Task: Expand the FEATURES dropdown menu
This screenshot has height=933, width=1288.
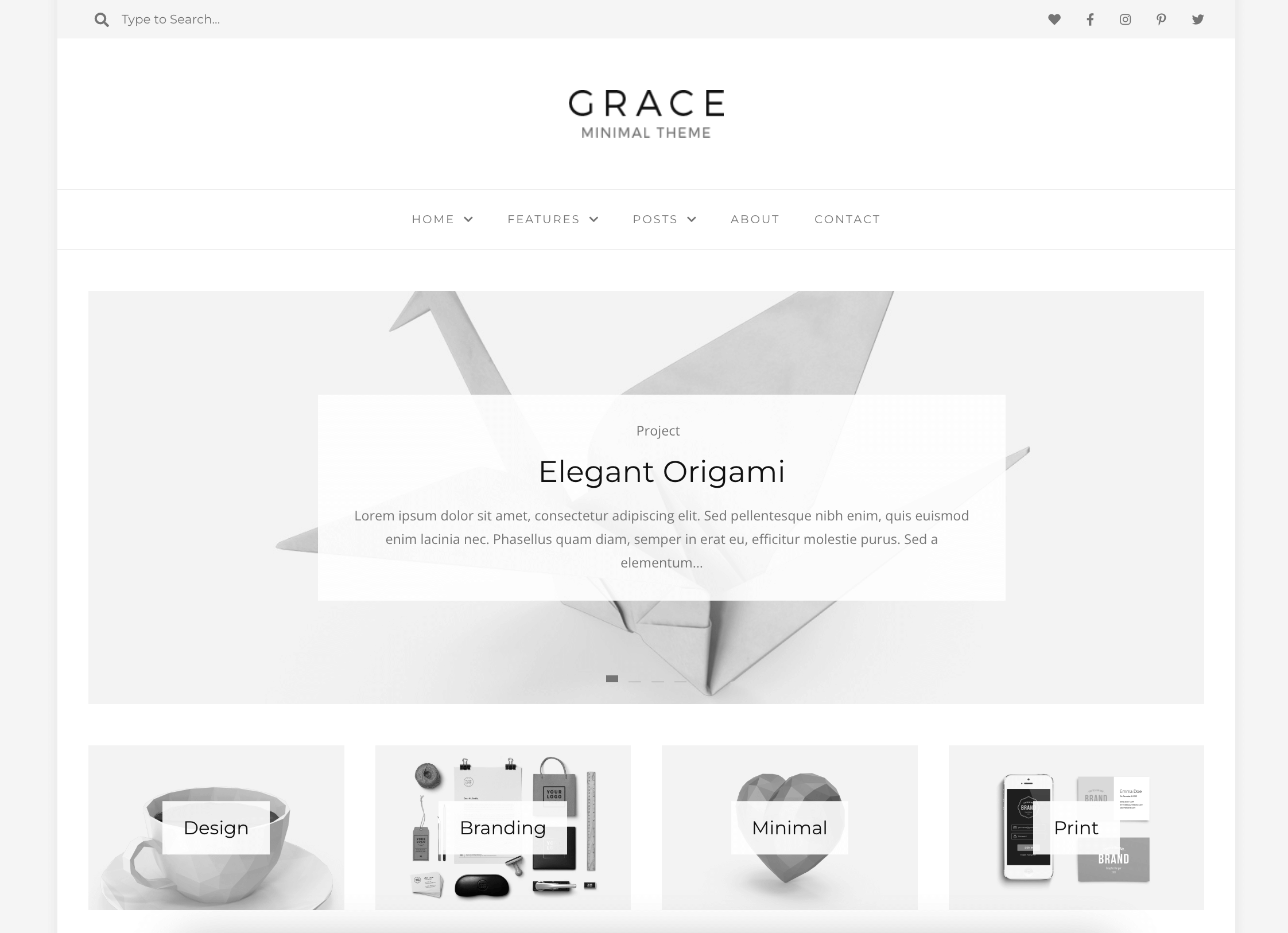Action: pyautogui.click(x=552, y=219)
